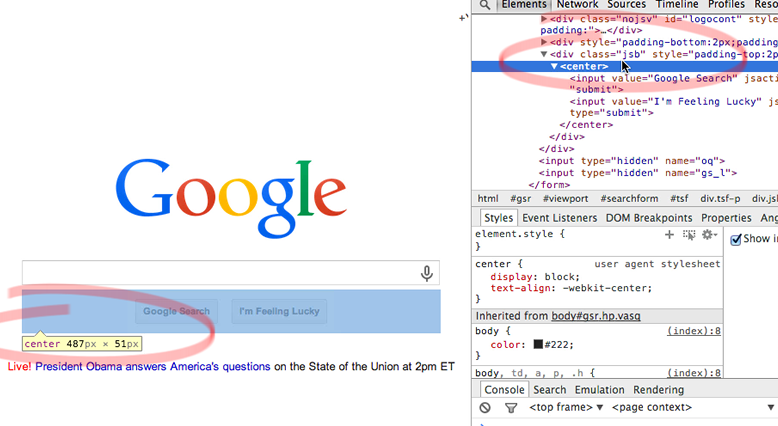Open the Sources panel tab

[626, 4]
